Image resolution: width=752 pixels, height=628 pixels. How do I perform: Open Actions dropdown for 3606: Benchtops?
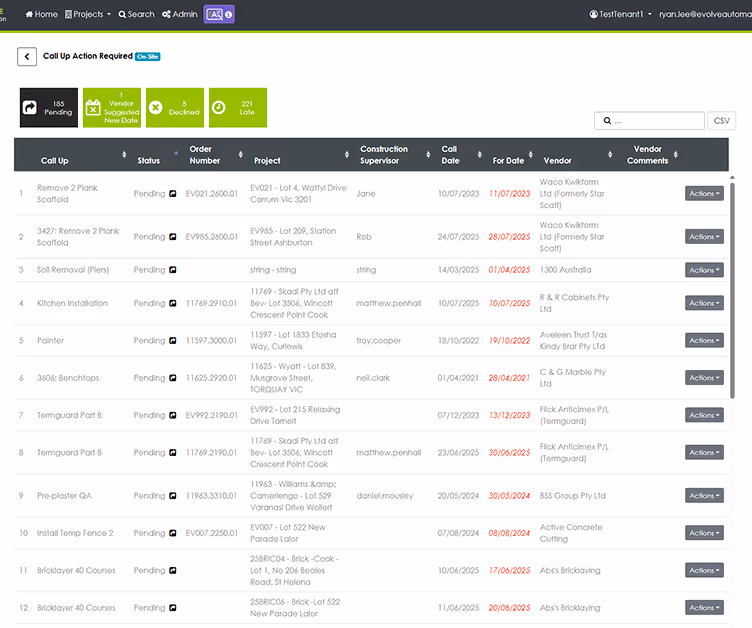tap(704, 378)
